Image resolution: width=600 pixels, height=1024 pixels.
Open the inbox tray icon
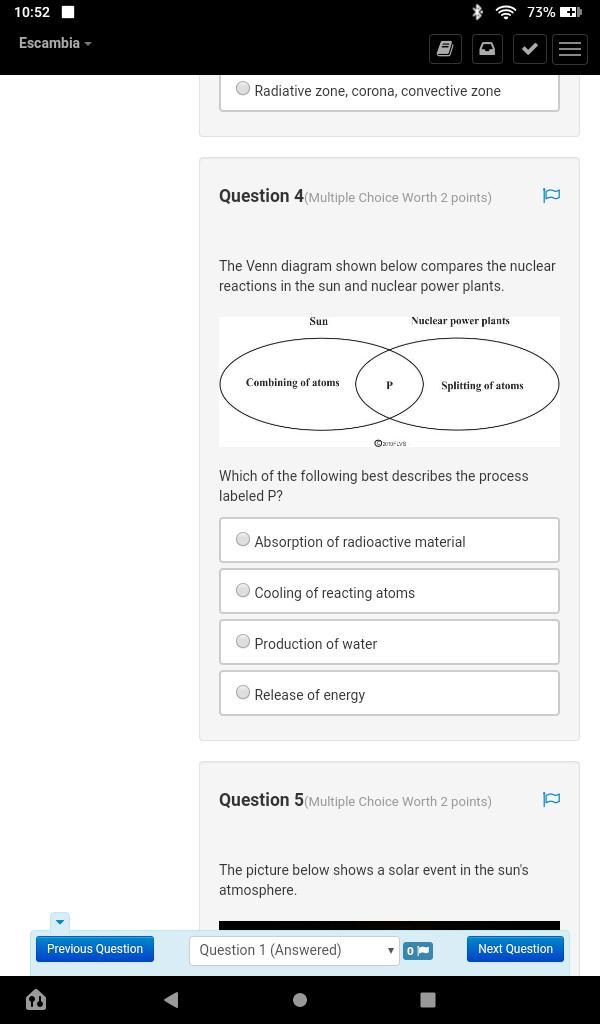click(x=487, y=49)
